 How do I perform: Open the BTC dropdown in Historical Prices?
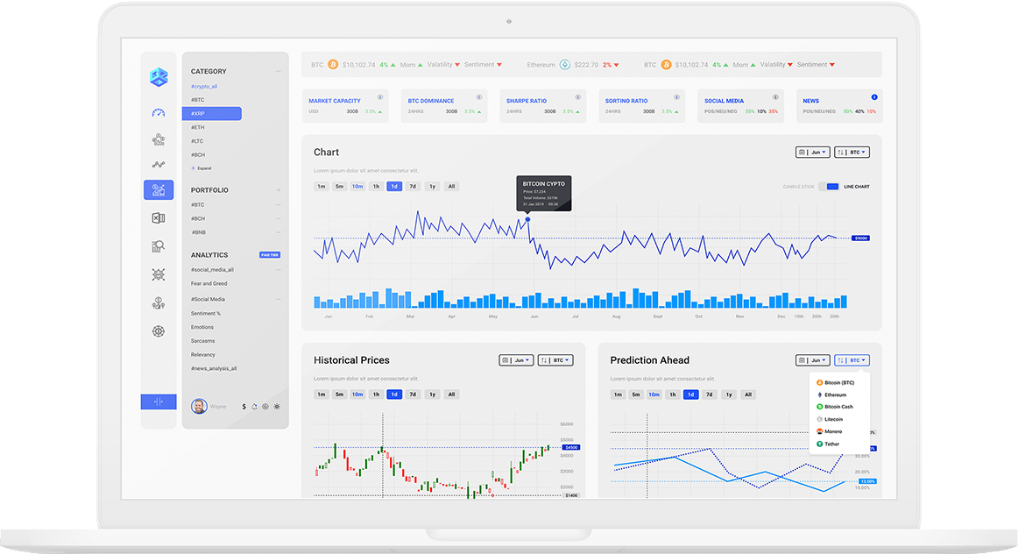(555, 360)
